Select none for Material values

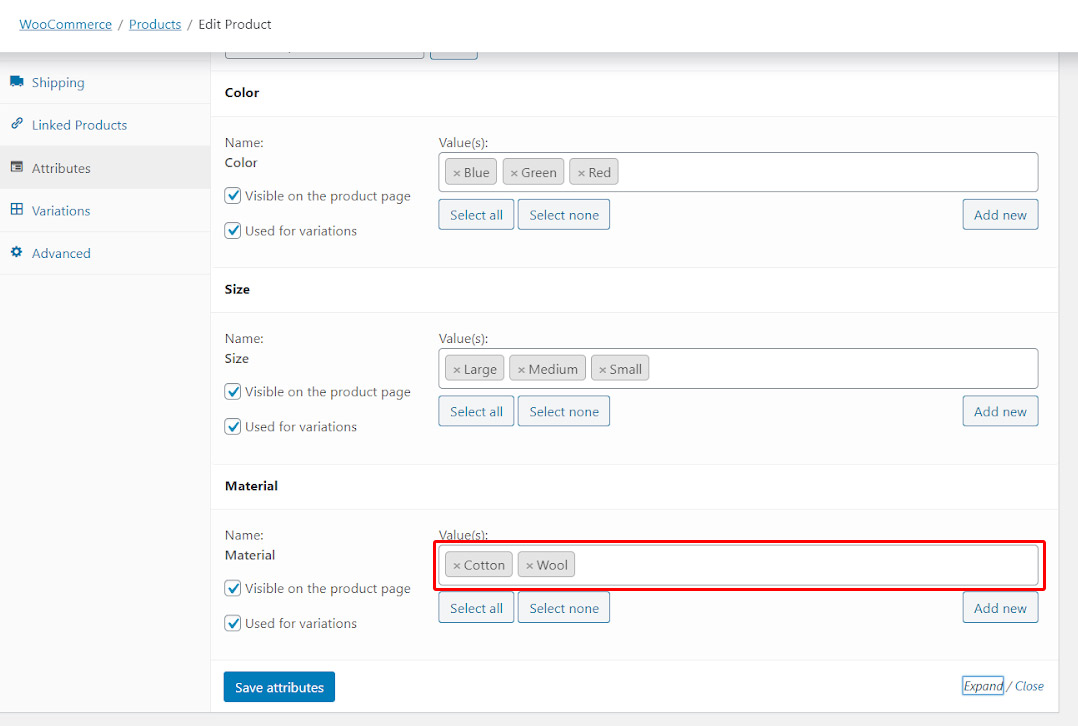click(x=564, y=608)
